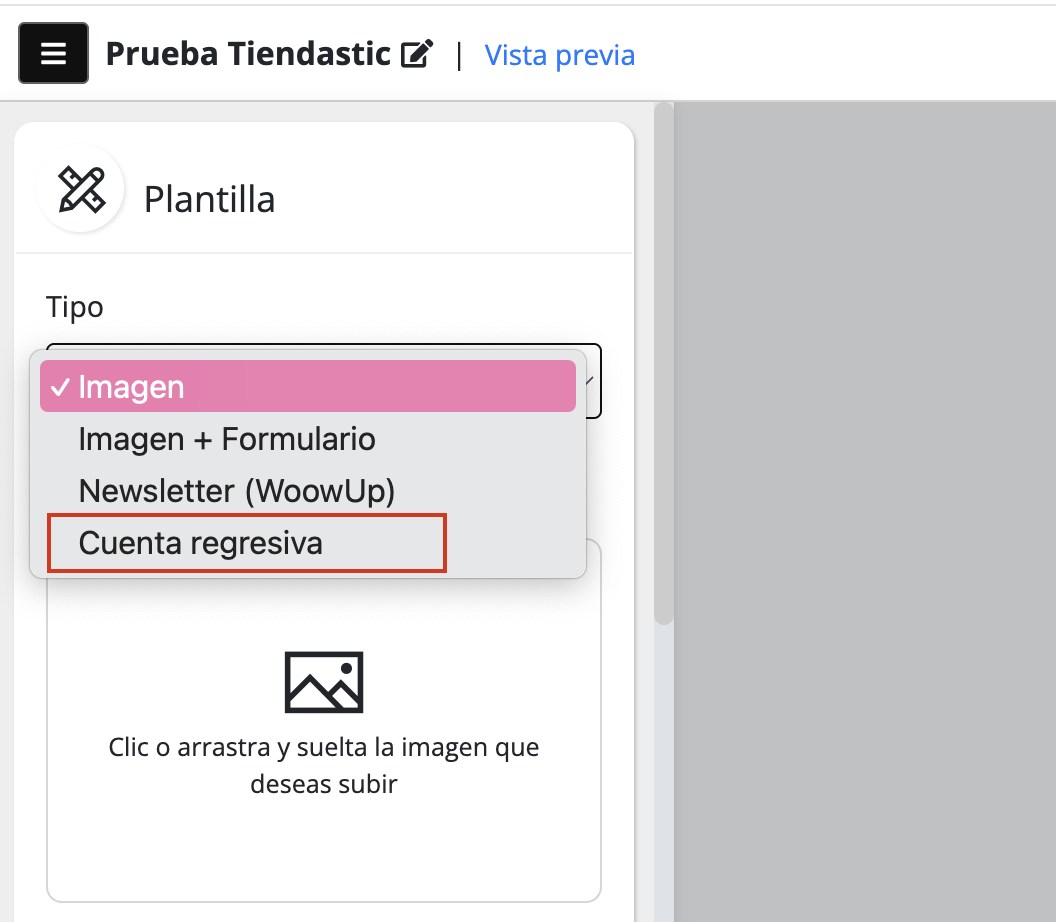Click the Plantilla ruler-and-pencil icon
The height and width of the screenshot is (922, 1056).
click(81, 189)
